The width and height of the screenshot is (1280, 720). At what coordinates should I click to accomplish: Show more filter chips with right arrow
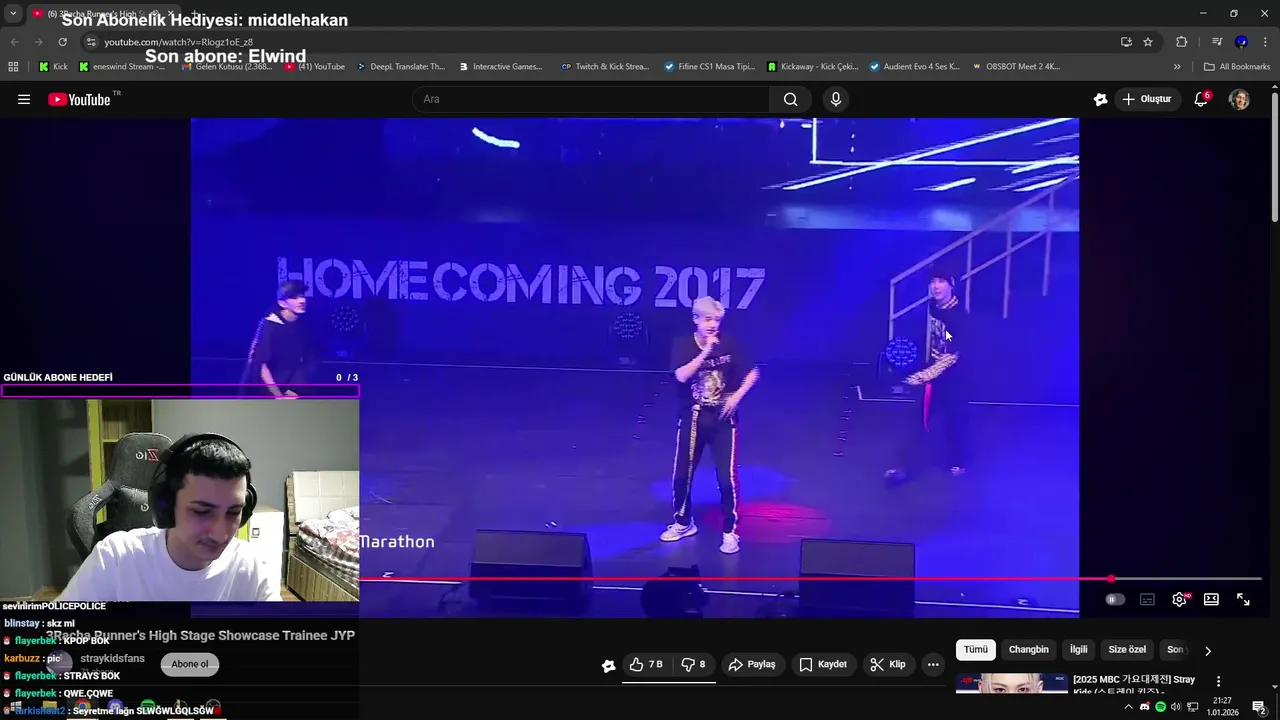click(x=1207, y=651)
